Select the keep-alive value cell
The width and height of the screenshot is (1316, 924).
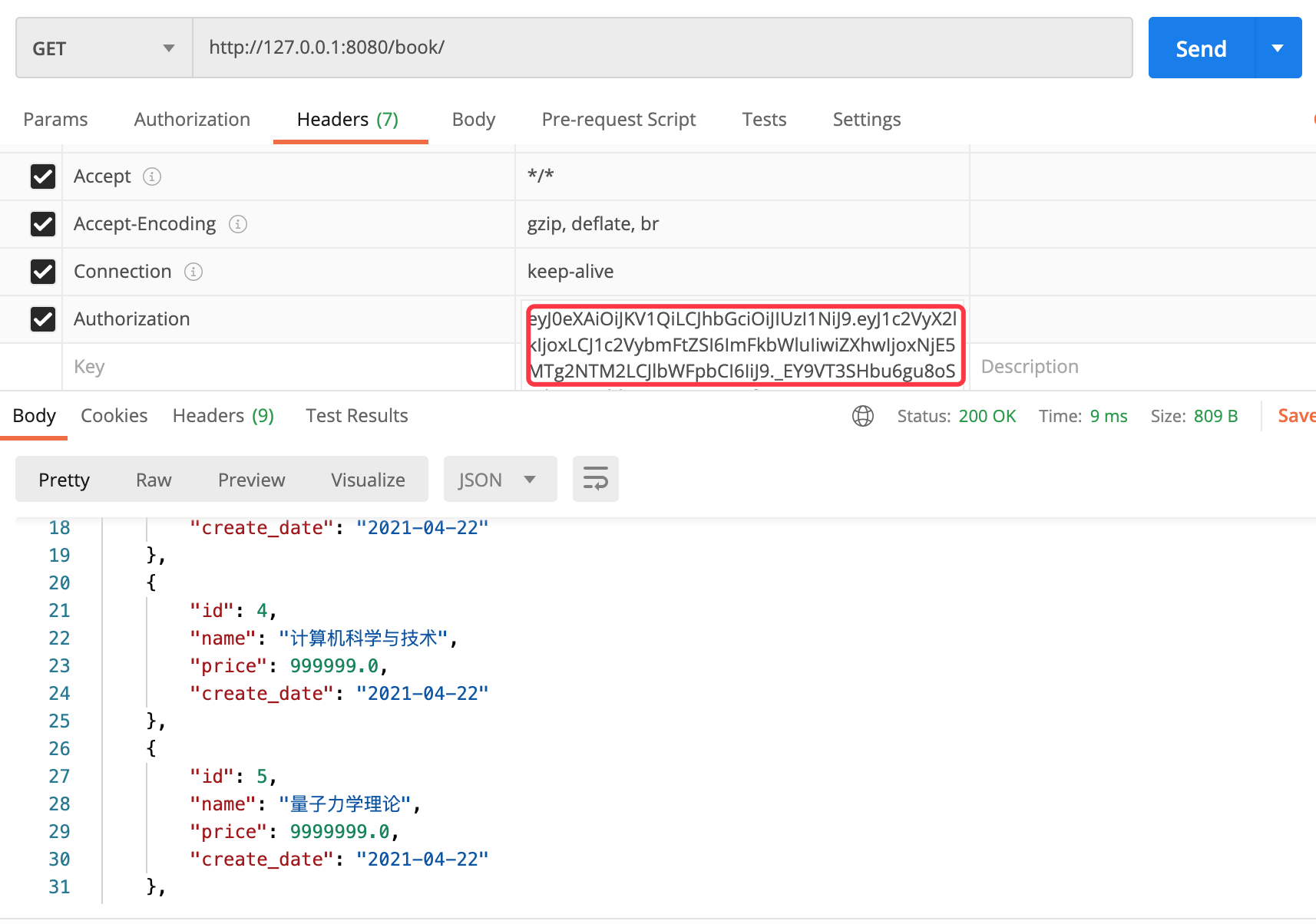tap(742, 272)
